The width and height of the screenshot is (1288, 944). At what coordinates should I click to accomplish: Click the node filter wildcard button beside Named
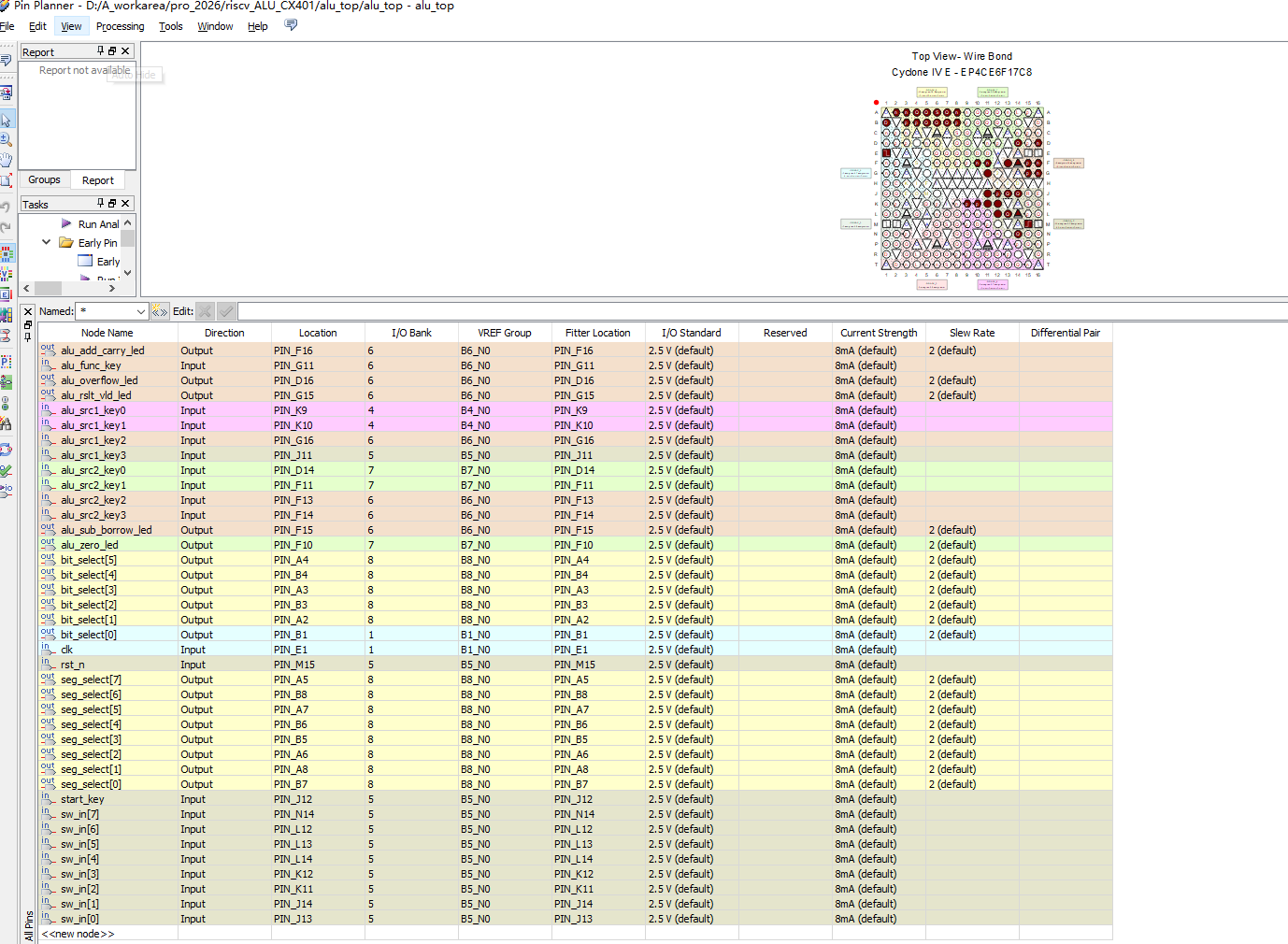(x=160, y=311)
